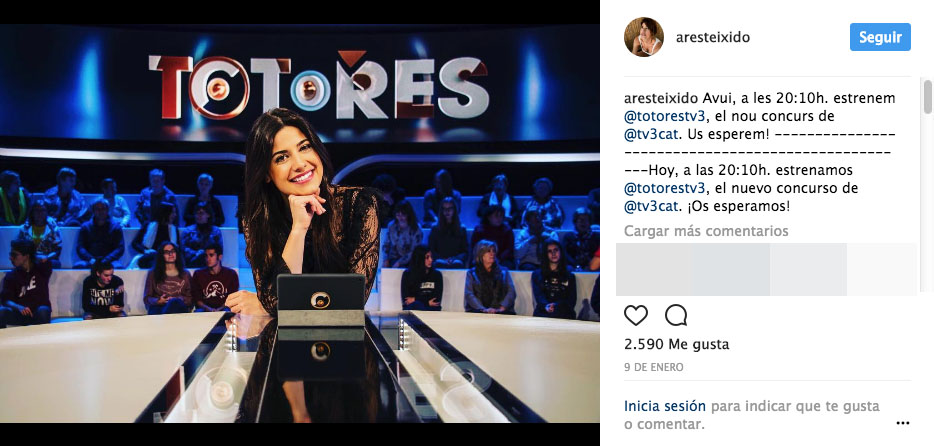Click the gray placeholder comments area
The image size is (934, 446).
point(766,269)
